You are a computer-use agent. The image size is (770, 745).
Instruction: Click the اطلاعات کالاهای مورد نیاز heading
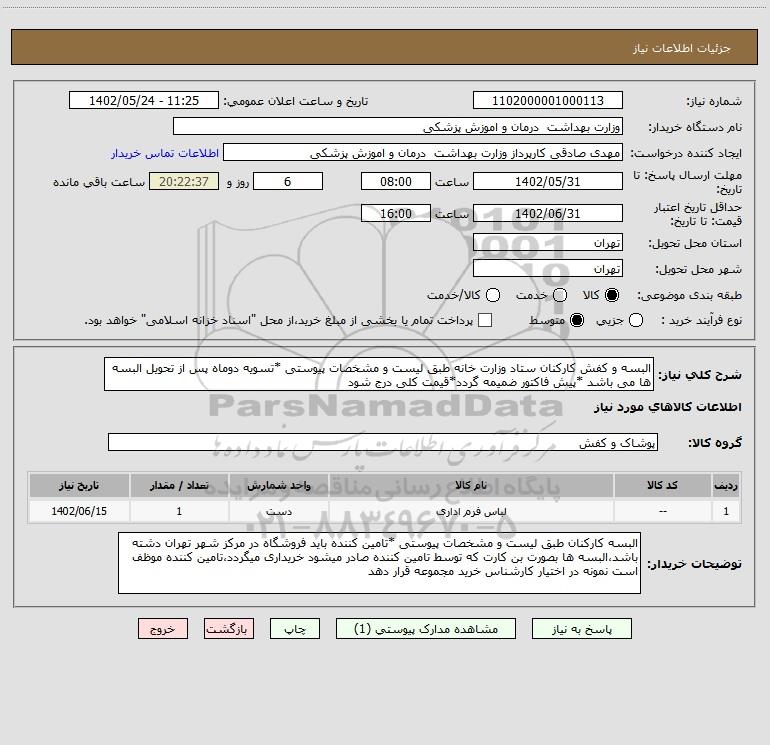[x=668, y=407]
